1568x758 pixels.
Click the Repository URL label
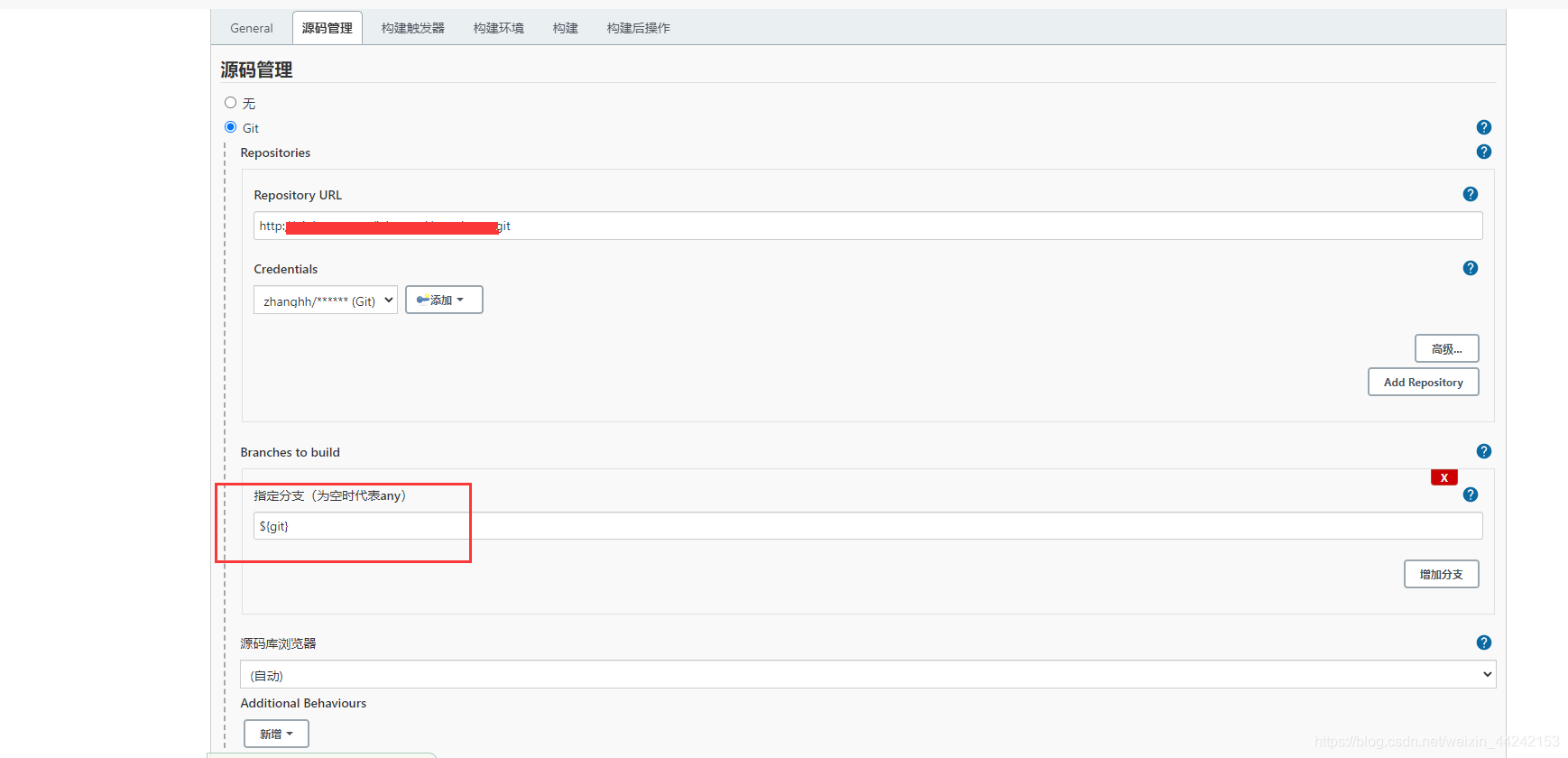pos(298,195)
